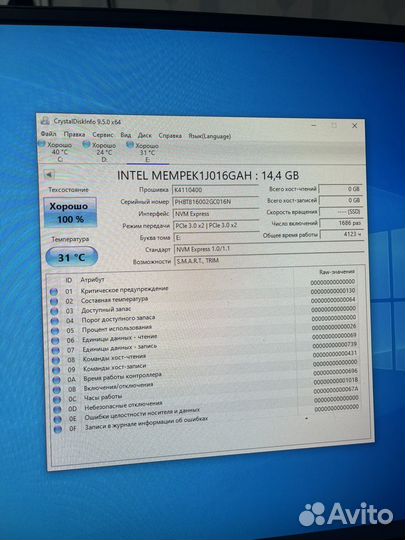The image size is (405, 540).
Task: Click the serial number field
Action: 216,201
